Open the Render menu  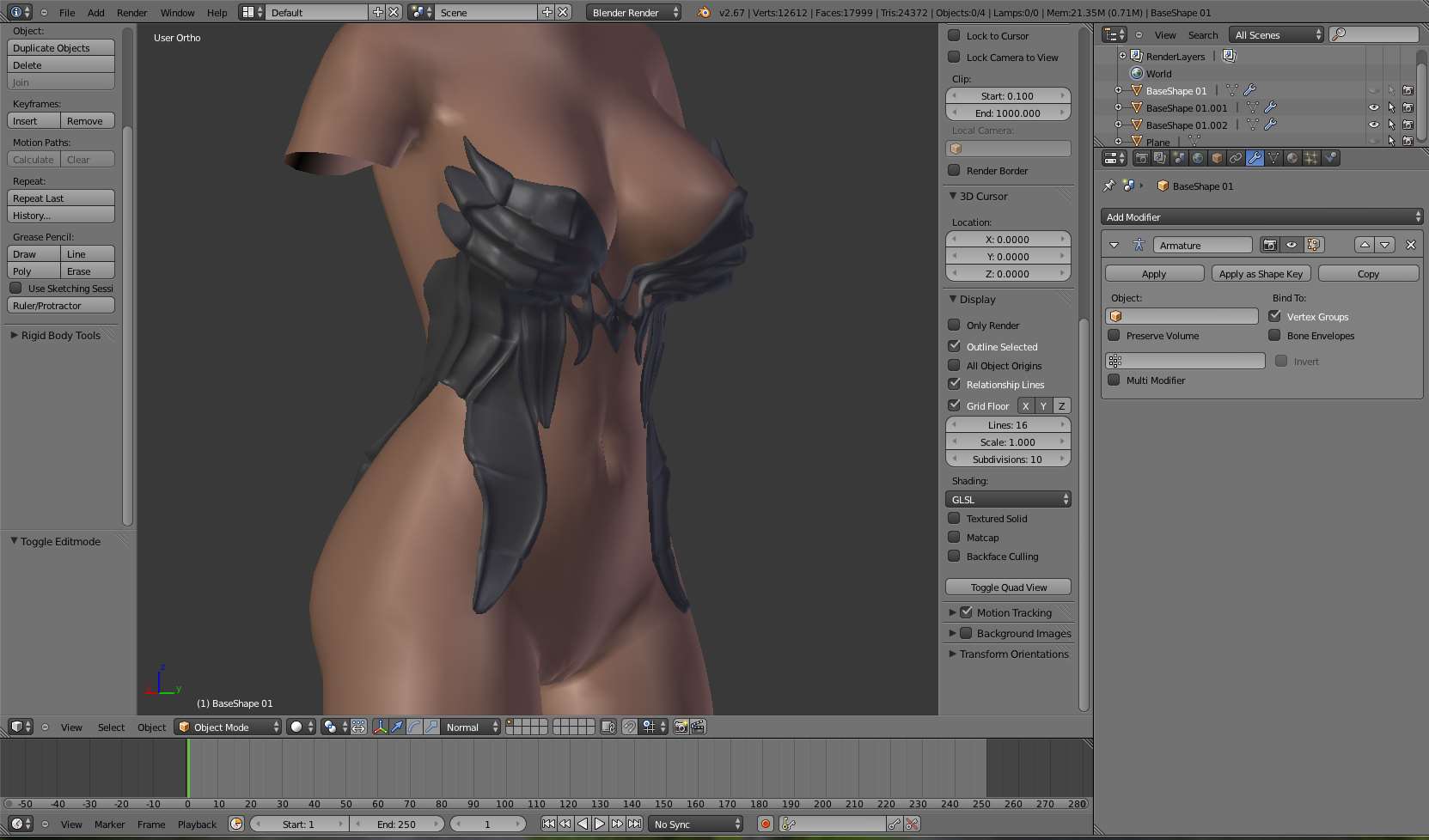point(131,13)
